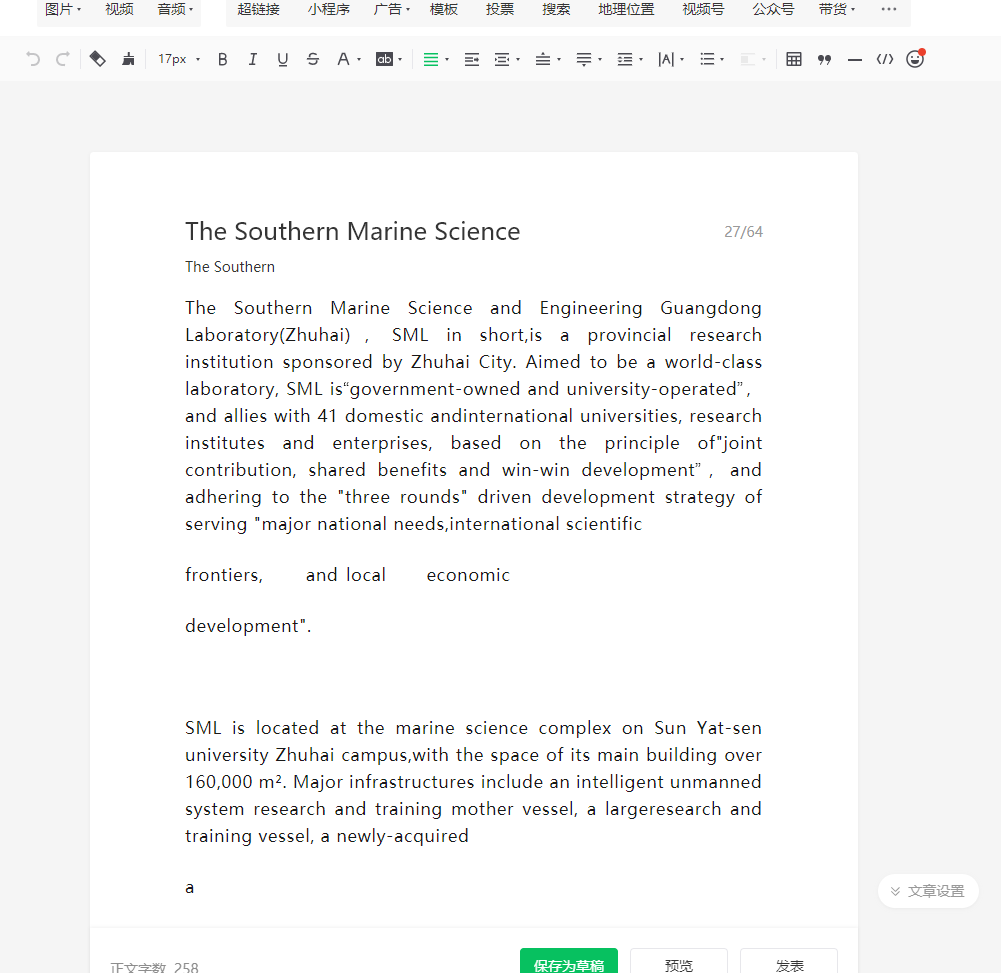Click the 公众号 option

coord(773,9)
